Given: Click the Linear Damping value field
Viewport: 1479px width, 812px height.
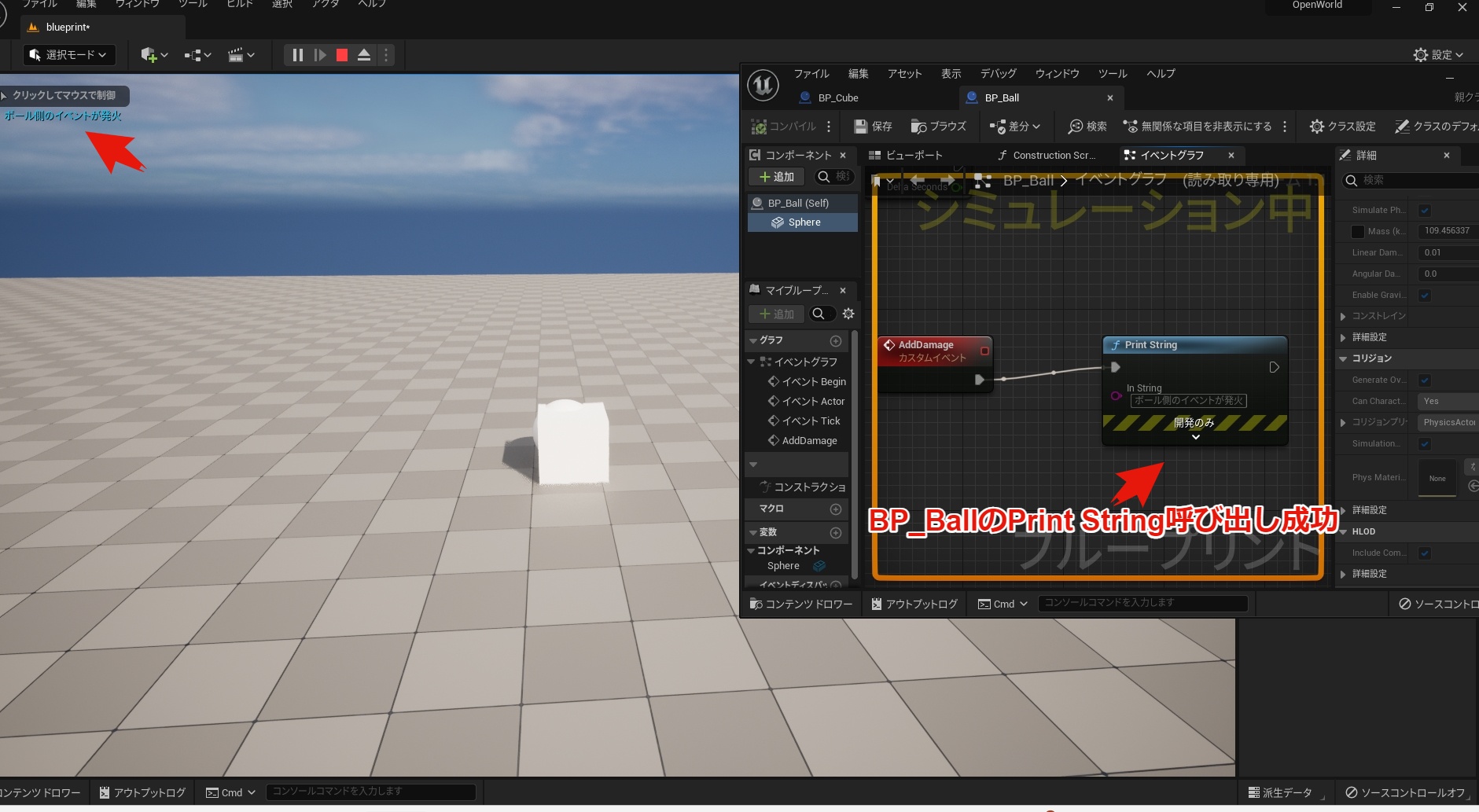Looking at the screenshot, I should pyautogui.click(x=1448, y=253).
